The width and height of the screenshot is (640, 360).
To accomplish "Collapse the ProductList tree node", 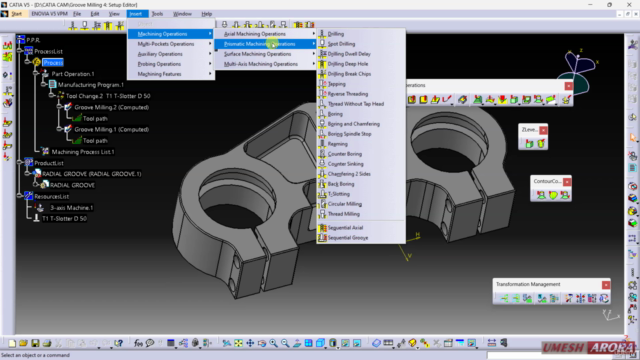I will [20, 162].
